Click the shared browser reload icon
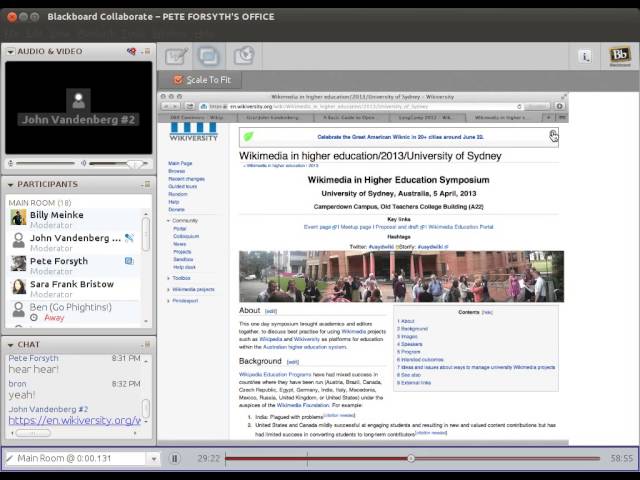Viewport: 640px width, 480px height. [519, 107]
